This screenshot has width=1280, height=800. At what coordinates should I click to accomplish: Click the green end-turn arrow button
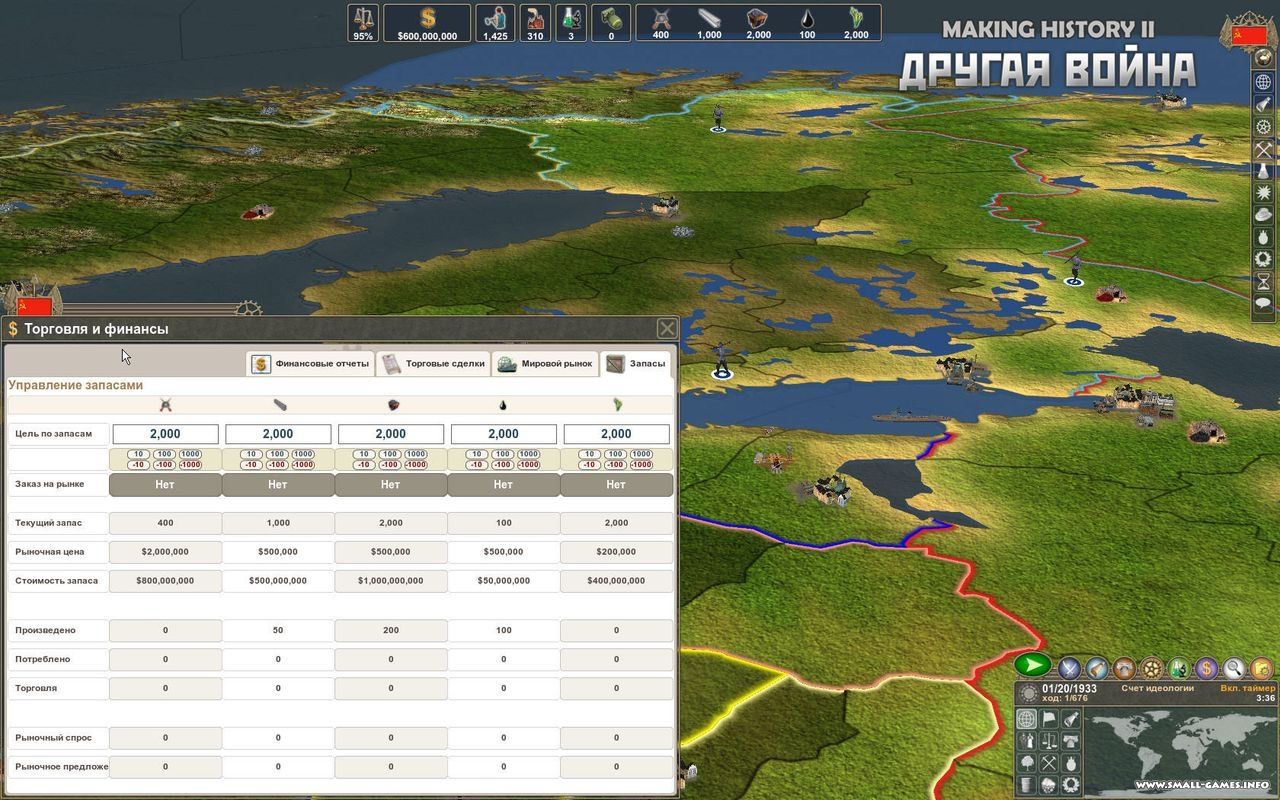[1033, 664]
